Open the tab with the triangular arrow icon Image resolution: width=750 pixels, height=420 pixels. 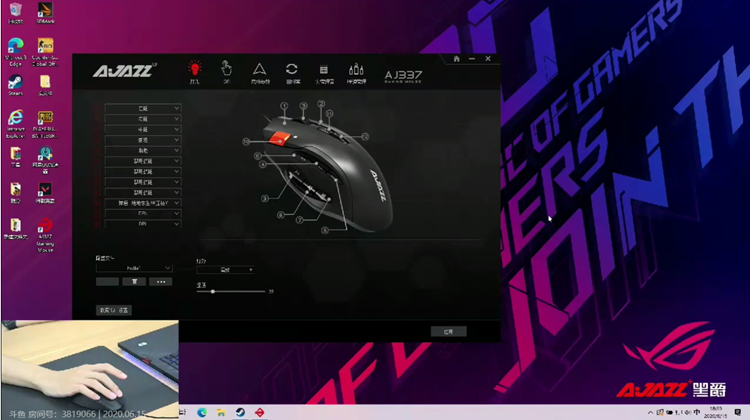260,72
